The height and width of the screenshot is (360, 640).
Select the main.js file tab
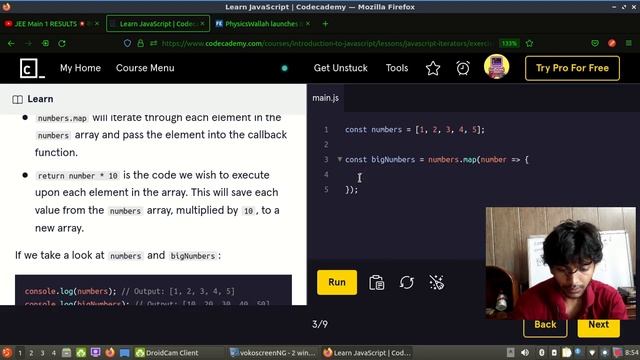[325, 98]
